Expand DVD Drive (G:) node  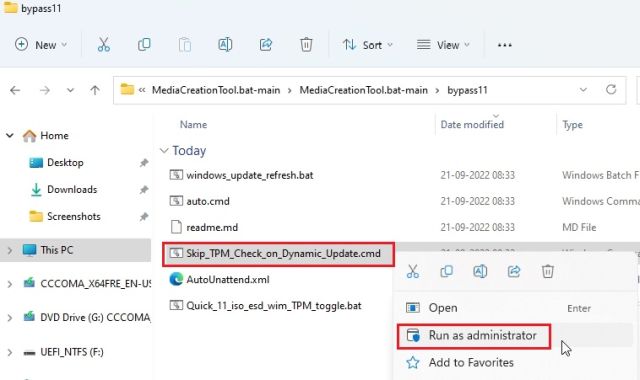(x=10, y=318)
